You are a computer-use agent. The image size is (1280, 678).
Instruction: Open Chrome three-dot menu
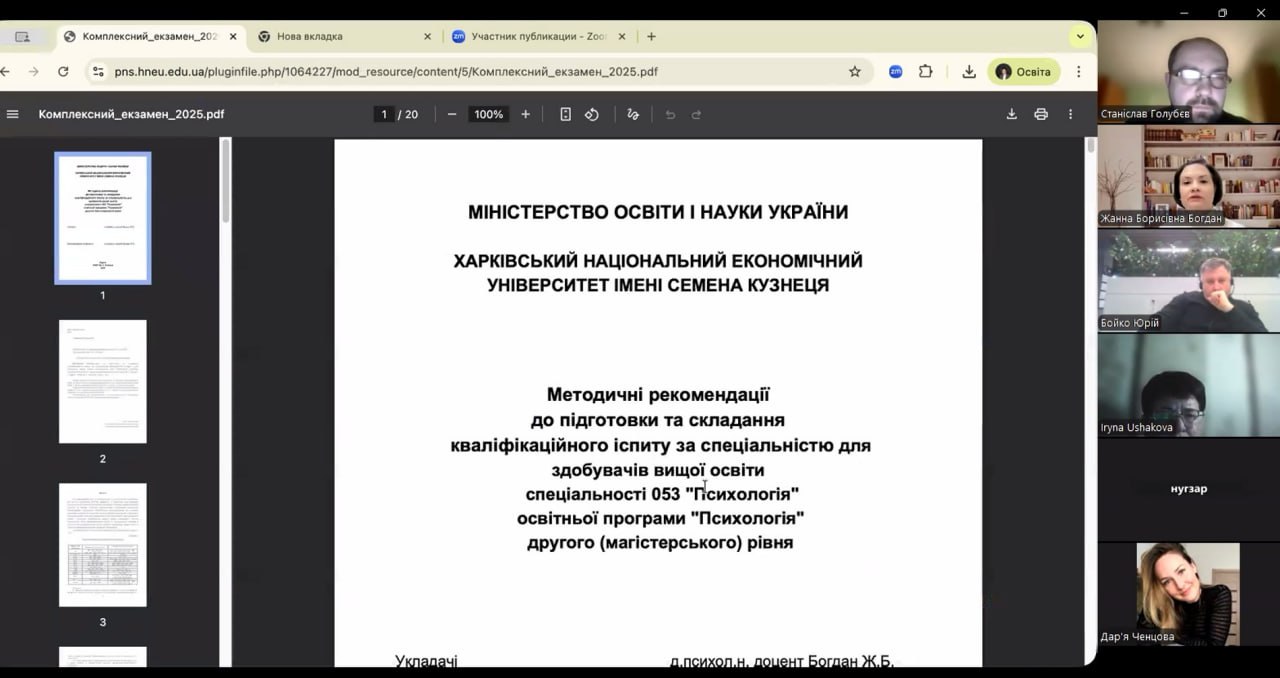pos(1079,72)
